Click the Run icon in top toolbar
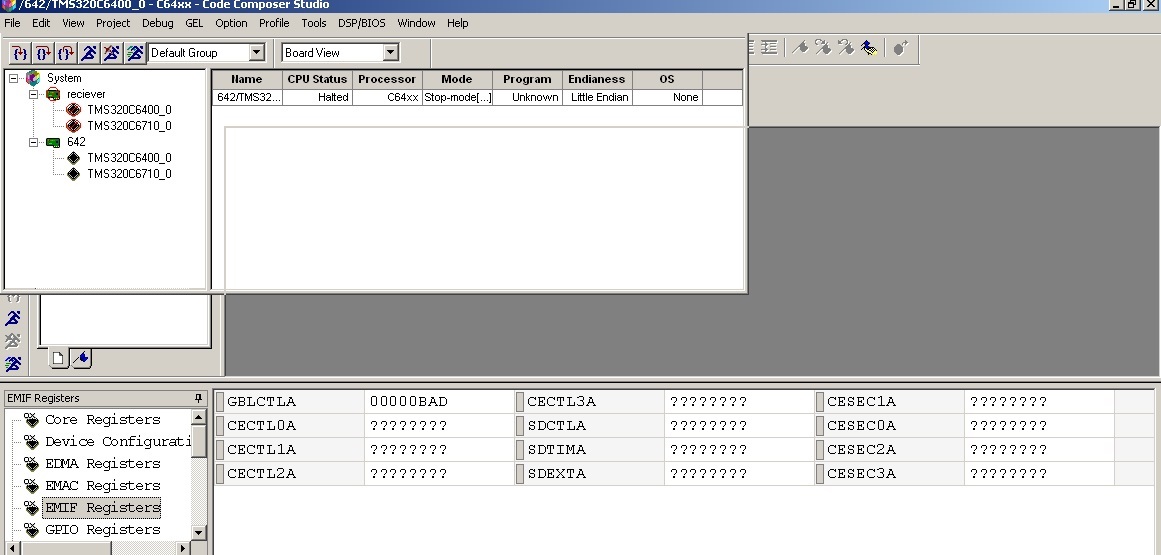 tap(89, 53)
